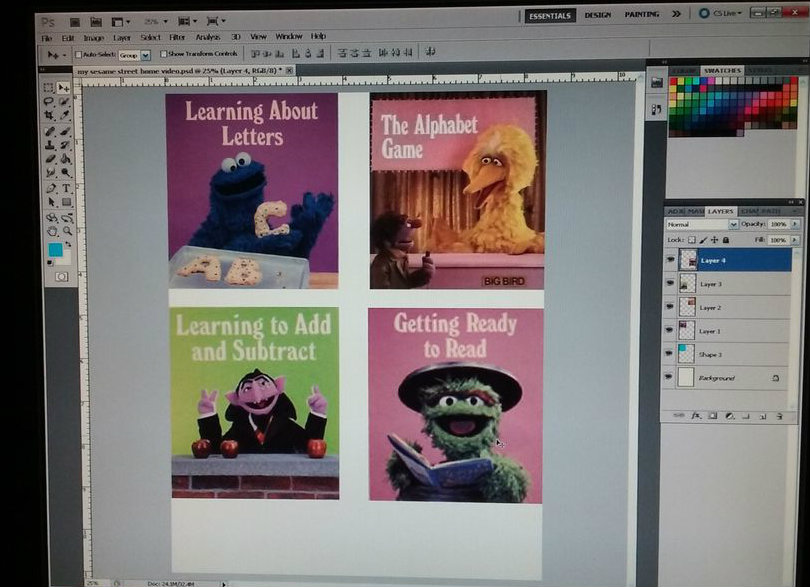Screen dimensions: 810x587
Task: Open the Screen Mode dropdown
Action: pyautogui.click(x=216, y=21)
